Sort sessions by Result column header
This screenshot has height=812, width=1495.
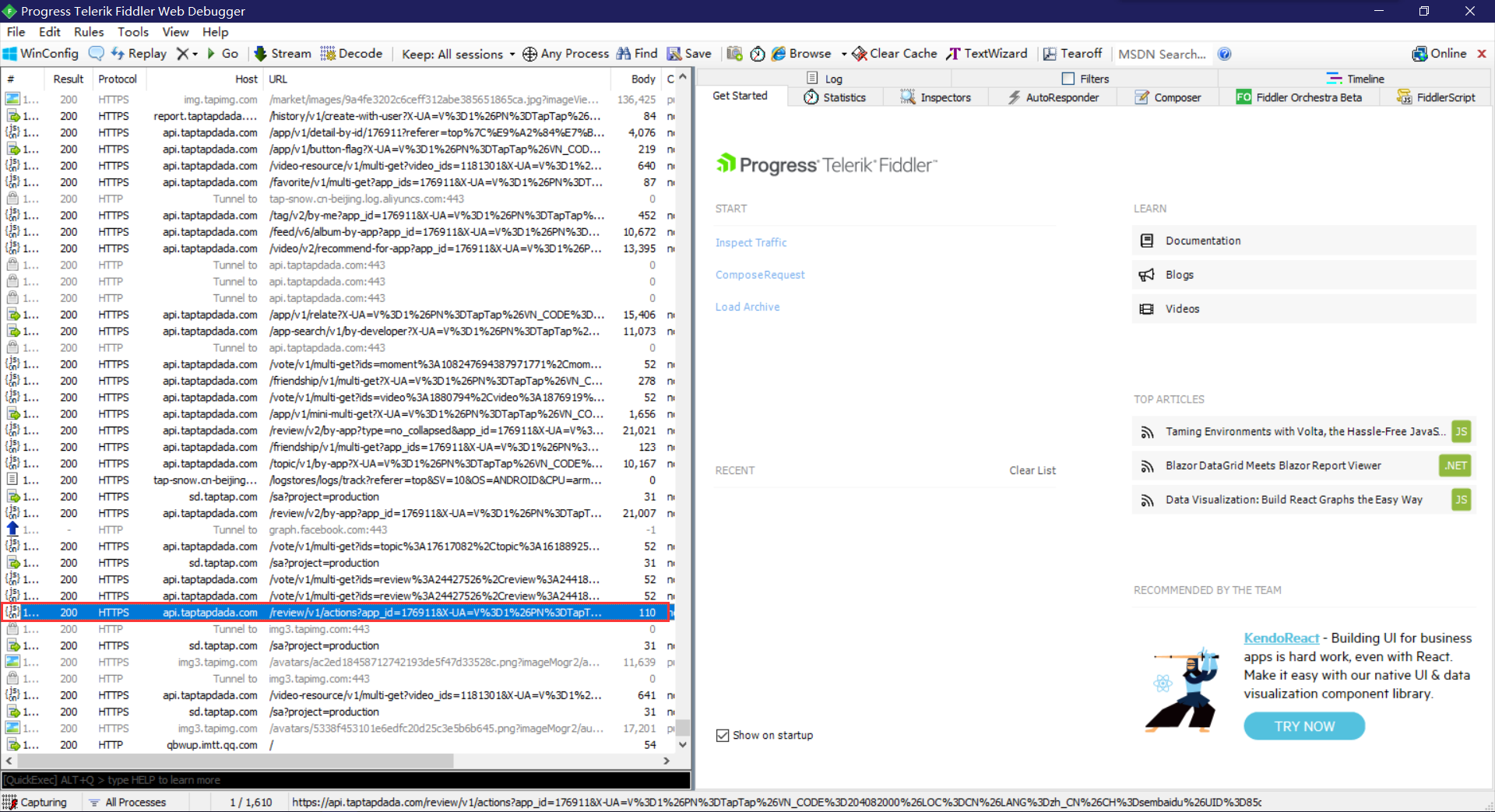[68, 79]
